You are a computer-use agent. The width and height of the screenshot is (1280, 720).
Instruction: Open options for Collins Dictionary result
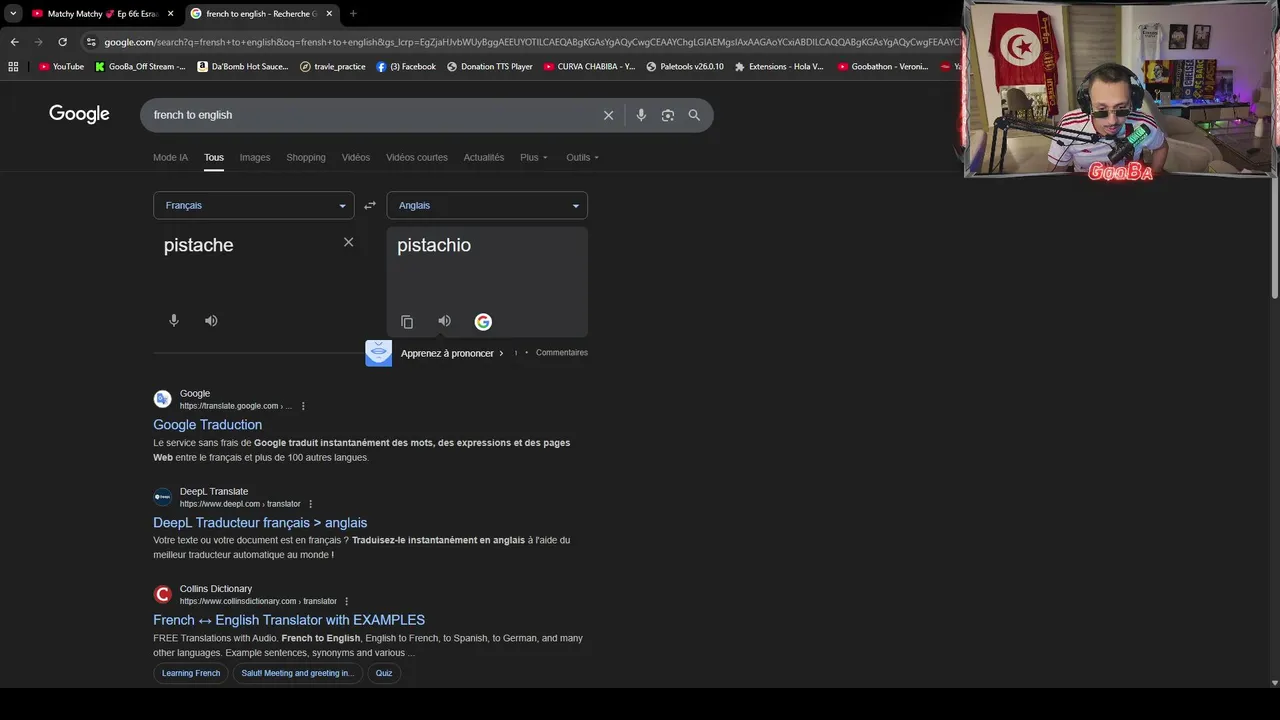click(x=346, y=601)
